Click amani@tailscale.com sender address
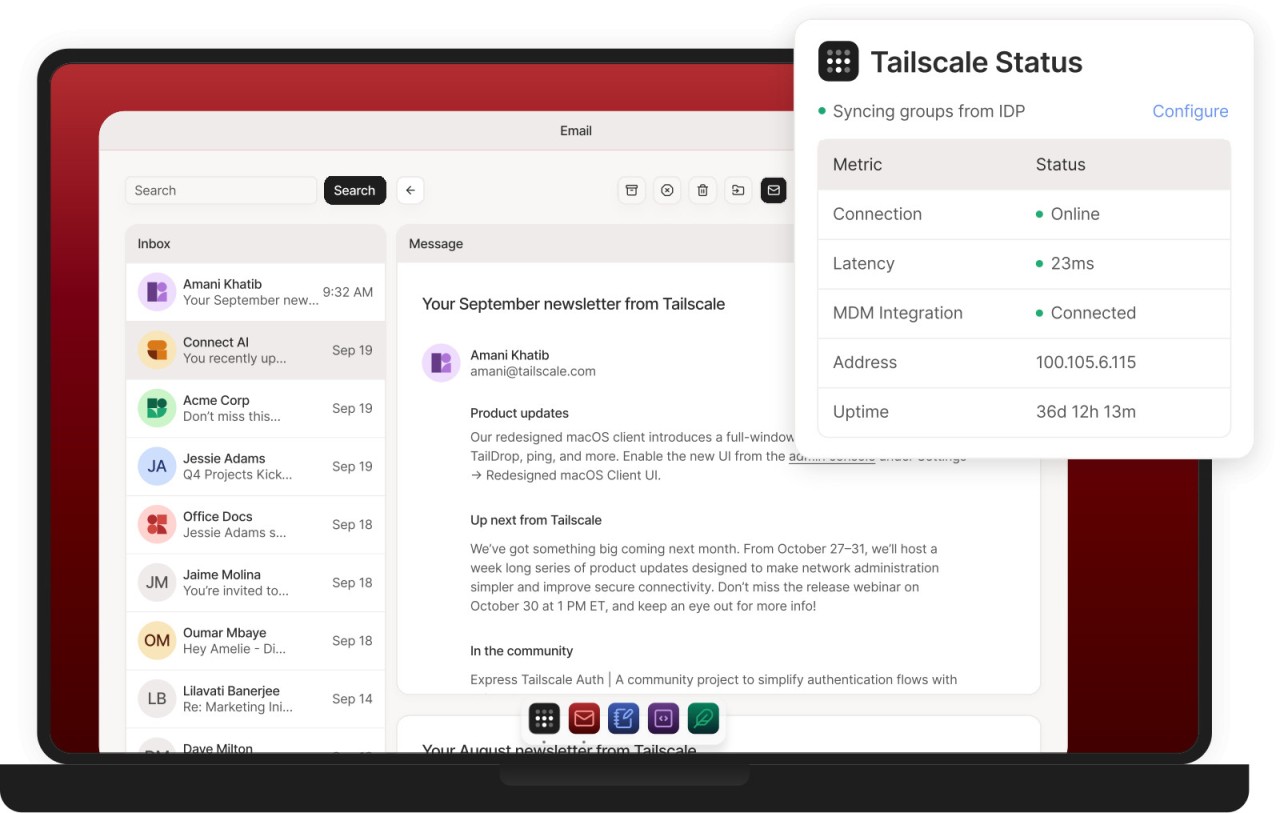This screenshot has width=1280, height=813. (533, 371)
